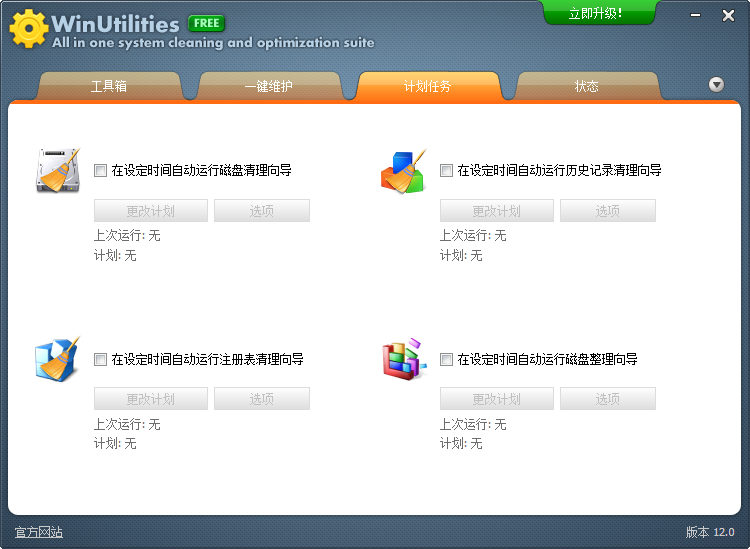
Task: Enable scheduled 历史记录清理向导 checkbox
Action: 446,171
